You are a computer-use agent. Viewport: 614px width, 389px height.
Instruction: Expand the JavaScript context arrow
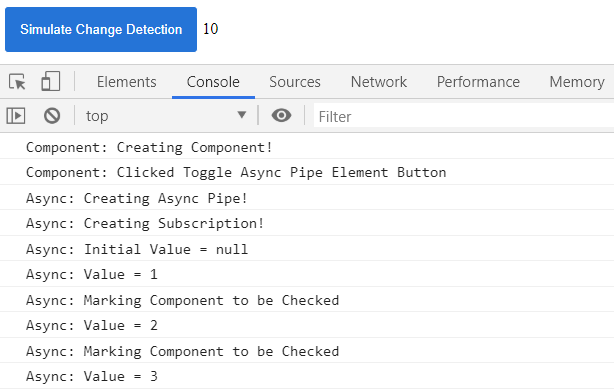pyautogui.click(x=242, y=115)
